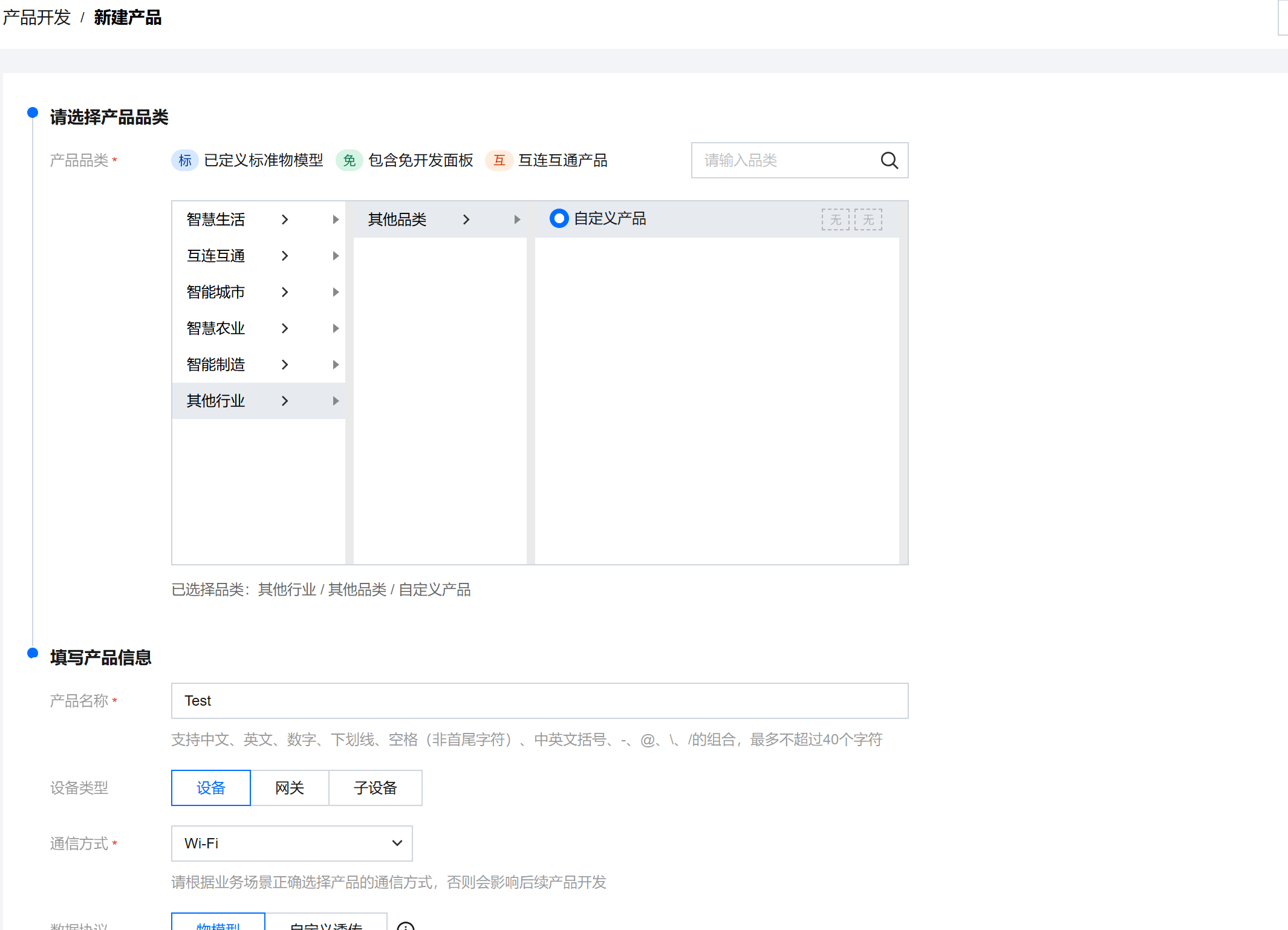Expand the 智能制造 category chevron

click(x=285, y=365)
